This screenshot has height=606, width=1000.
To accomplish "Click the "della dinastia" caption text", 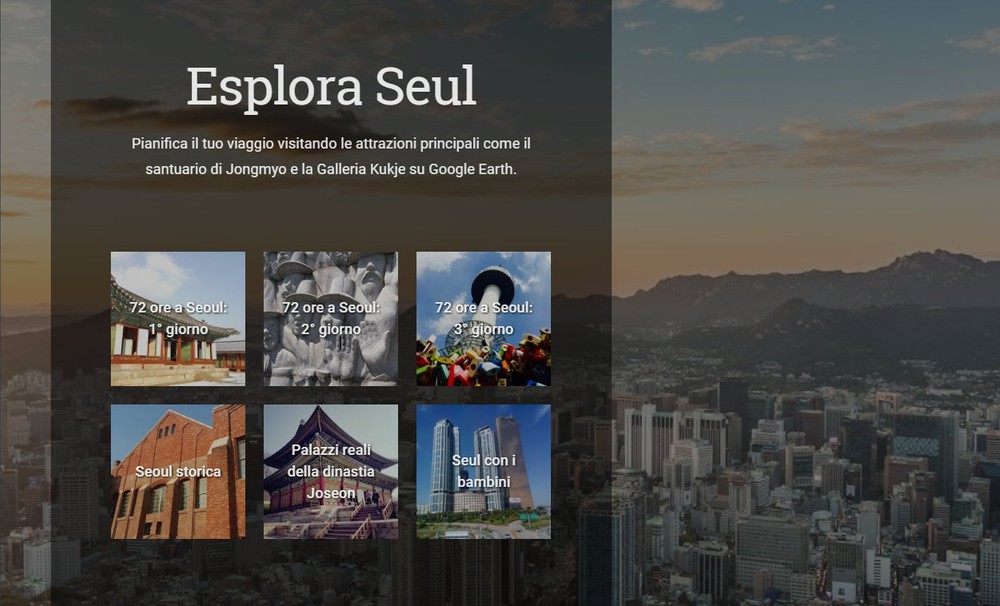I will pos(331,471).
